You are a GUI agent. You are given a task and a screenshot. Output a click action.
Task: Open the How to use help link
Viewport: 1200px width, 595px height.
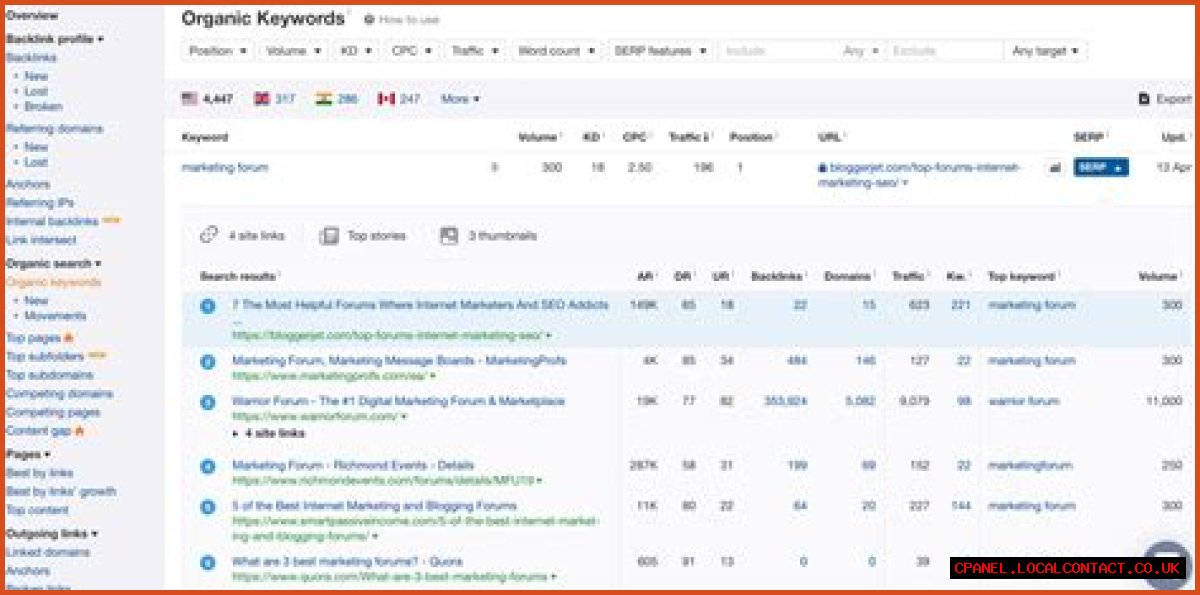click(x=401, y=19)
